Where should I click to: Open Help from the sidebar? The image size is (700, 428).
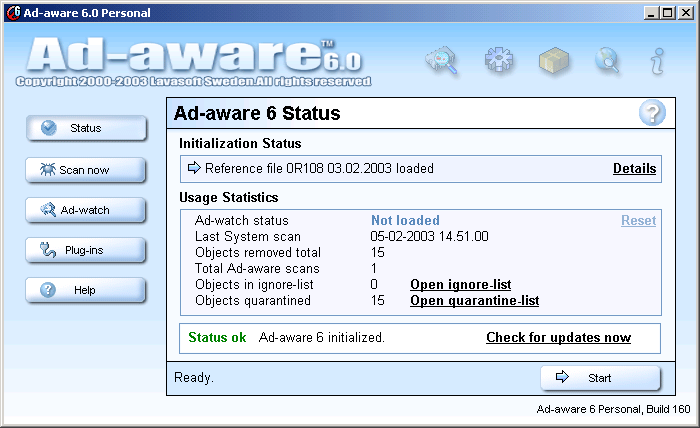click(86, 290)
